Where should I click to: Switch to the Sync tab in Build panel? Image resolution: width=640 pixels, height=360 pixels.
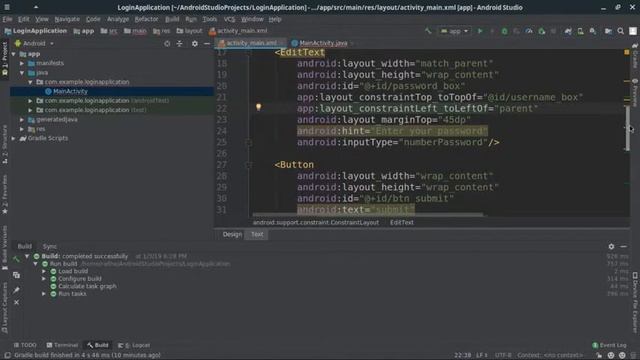click(x=49, y=246)
